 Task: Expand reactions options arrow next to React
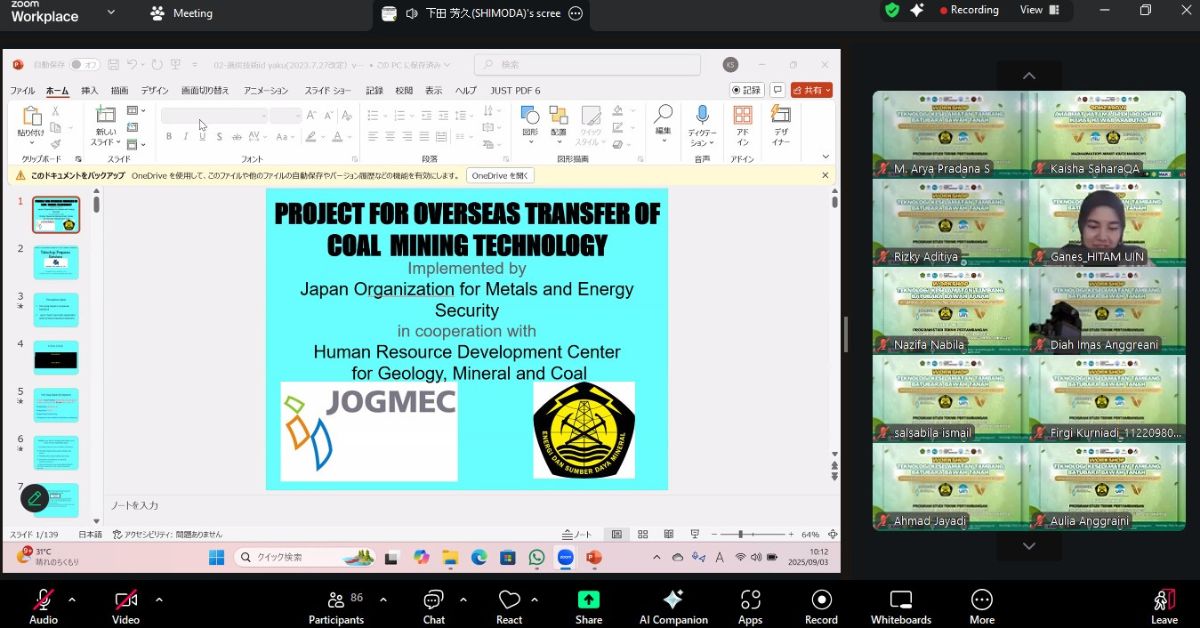[x=534, y=600]
